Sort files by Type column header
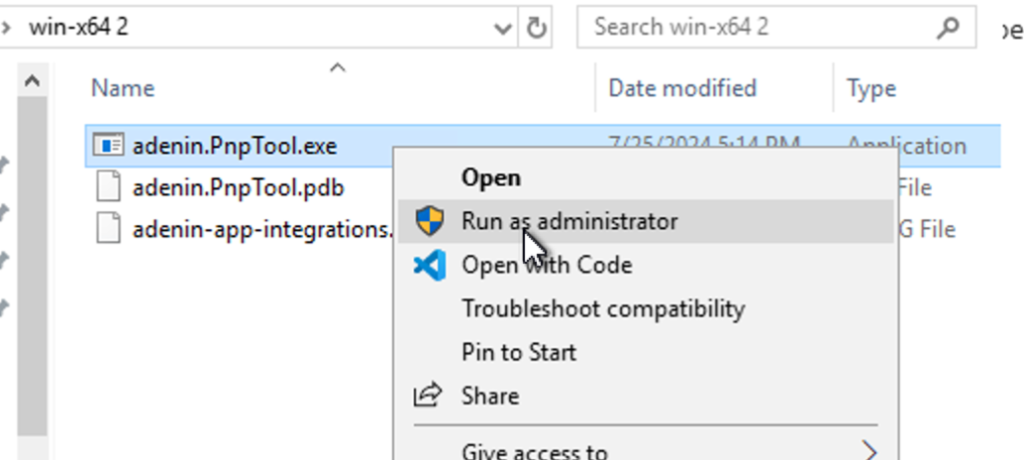This screenshot has width=1024, height=460. 871,88
